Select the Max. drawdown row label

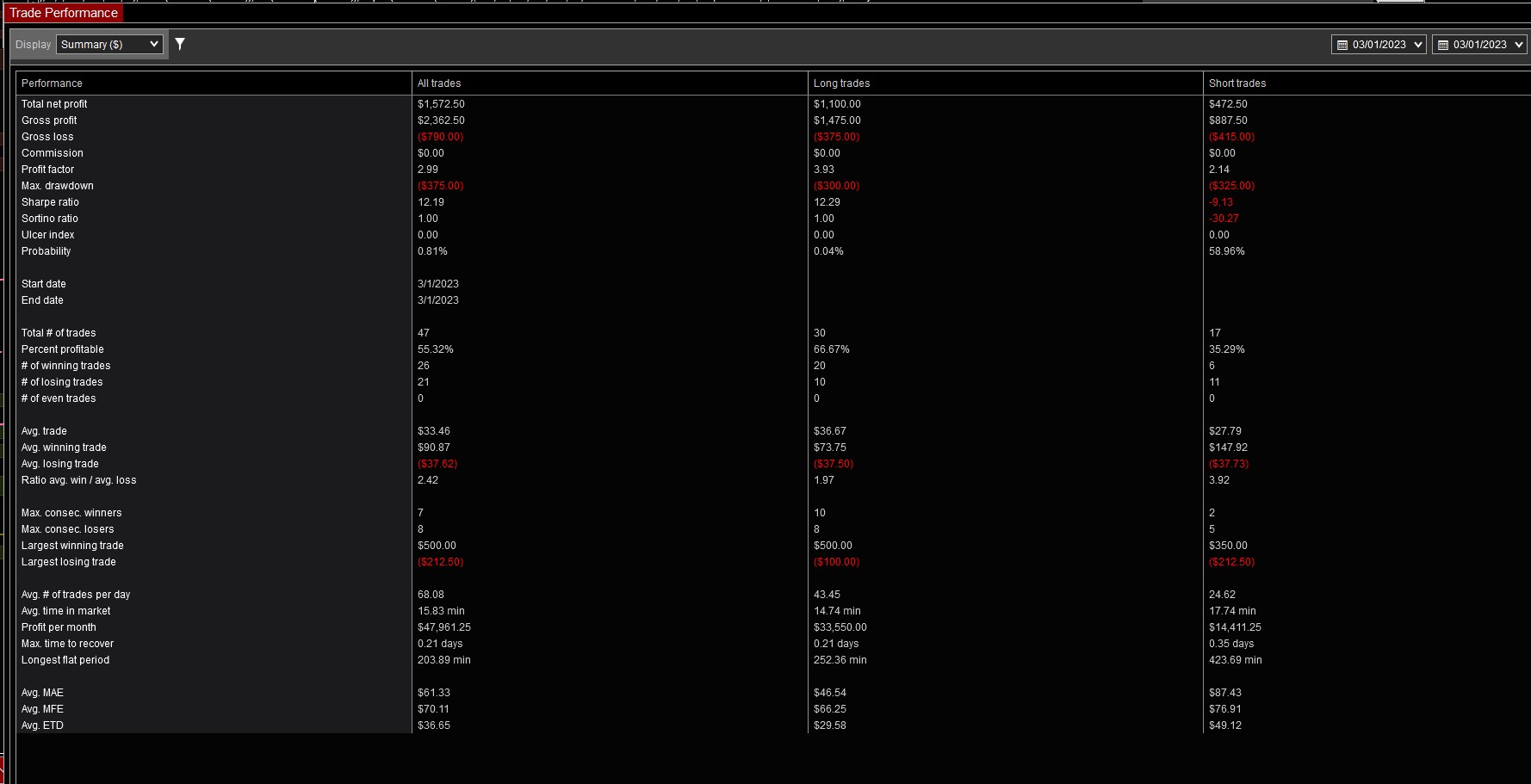pos(58,186)
